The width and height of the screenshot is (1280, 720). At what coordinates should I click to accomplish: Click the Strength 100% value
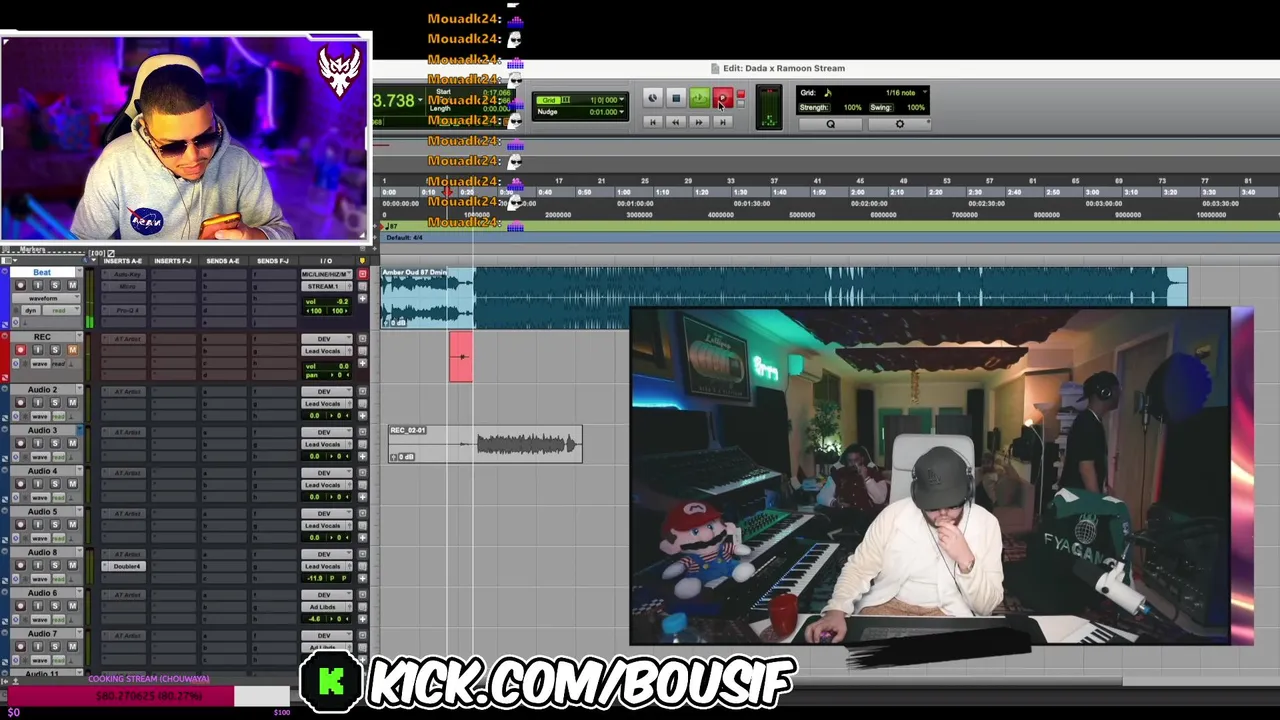point(852,108)
